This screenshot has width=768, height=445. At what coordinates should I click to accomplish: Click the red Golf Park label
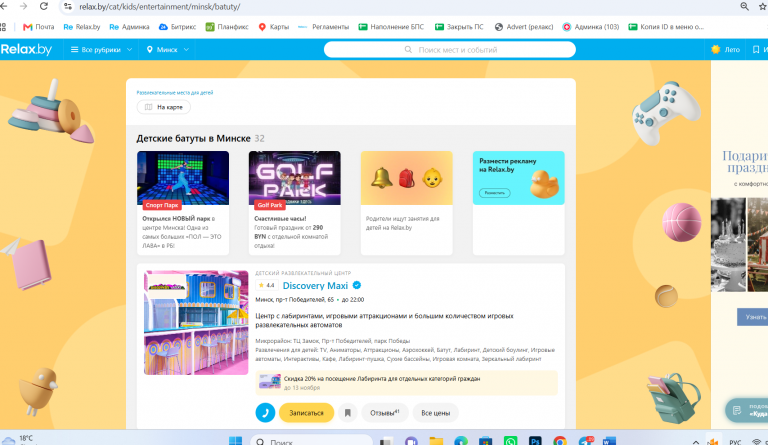(270, 205)
